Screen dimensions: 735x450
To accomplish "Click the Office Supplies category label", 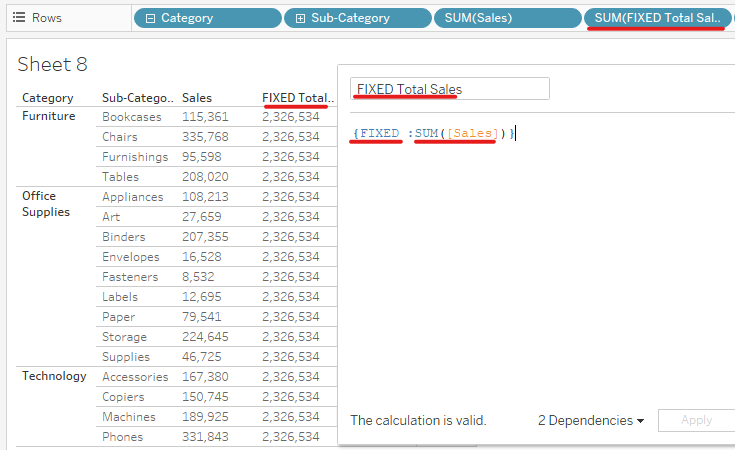I will click(46, 204).
